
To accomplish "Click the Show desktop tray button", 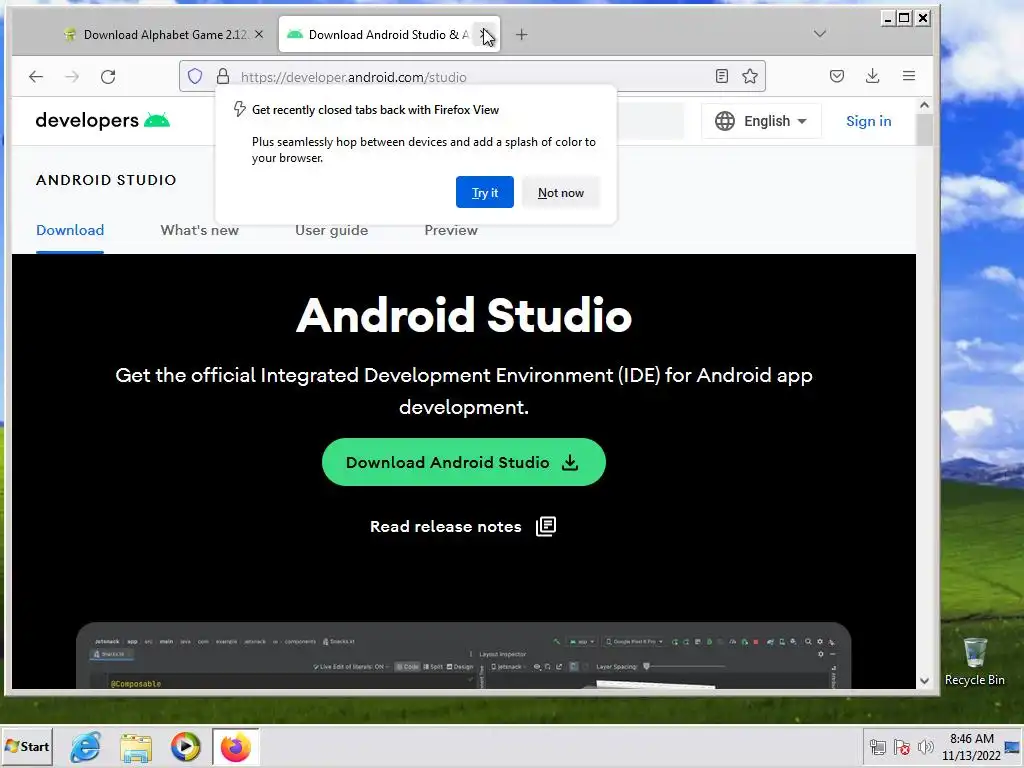I will point(1013,746).
